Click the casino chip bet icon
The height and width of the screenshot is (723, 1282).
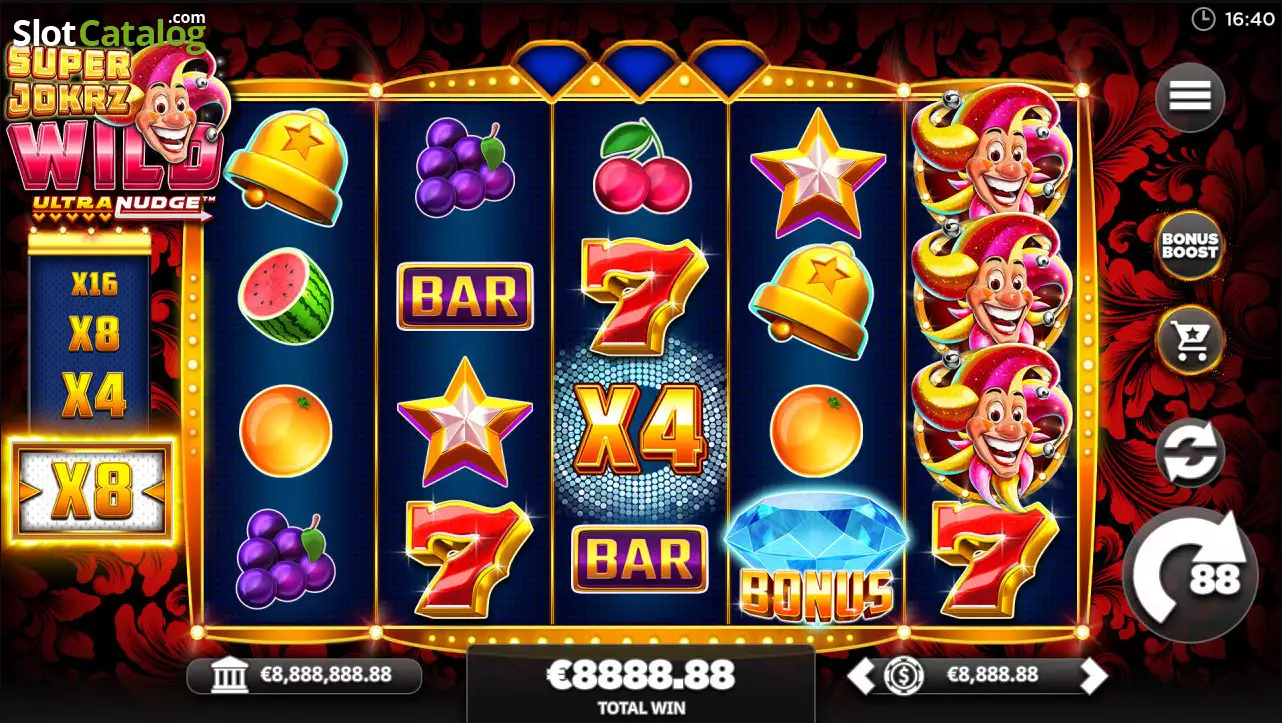(x=903, y=676)
